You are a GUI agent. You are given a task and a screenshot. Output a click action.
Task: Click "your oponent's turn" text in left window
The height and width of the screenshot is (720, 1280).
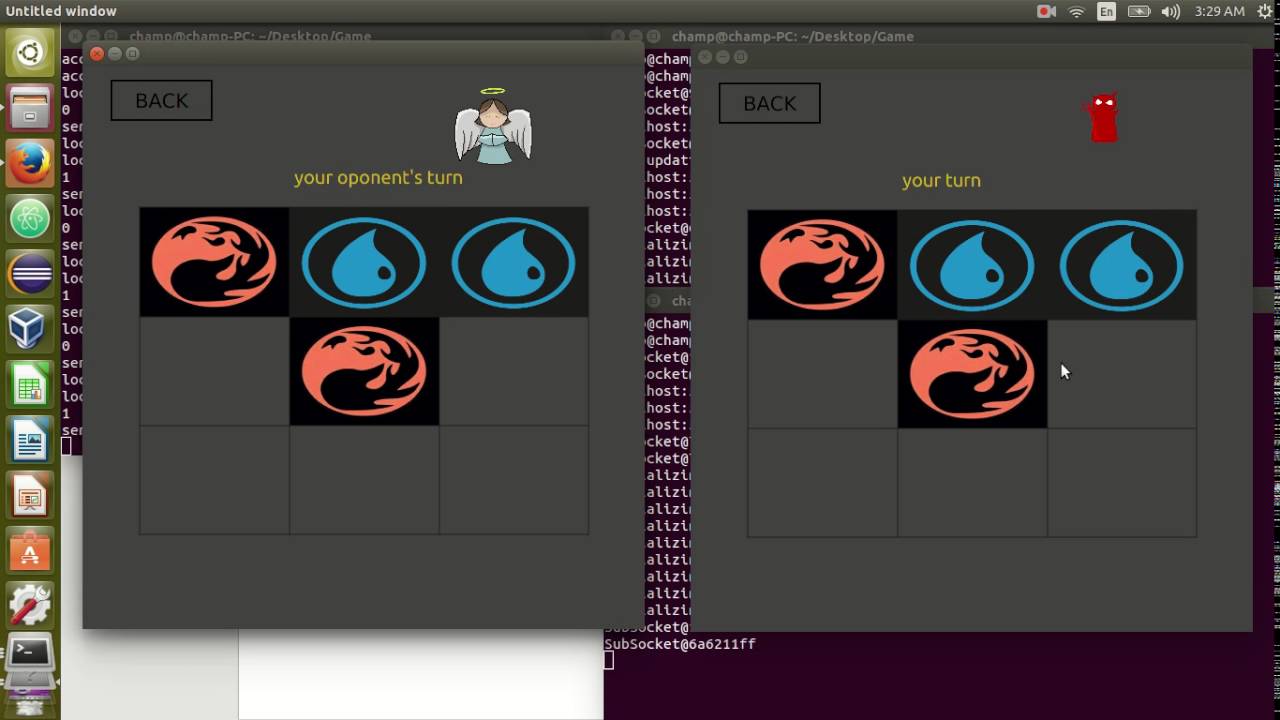coord(378,178)
